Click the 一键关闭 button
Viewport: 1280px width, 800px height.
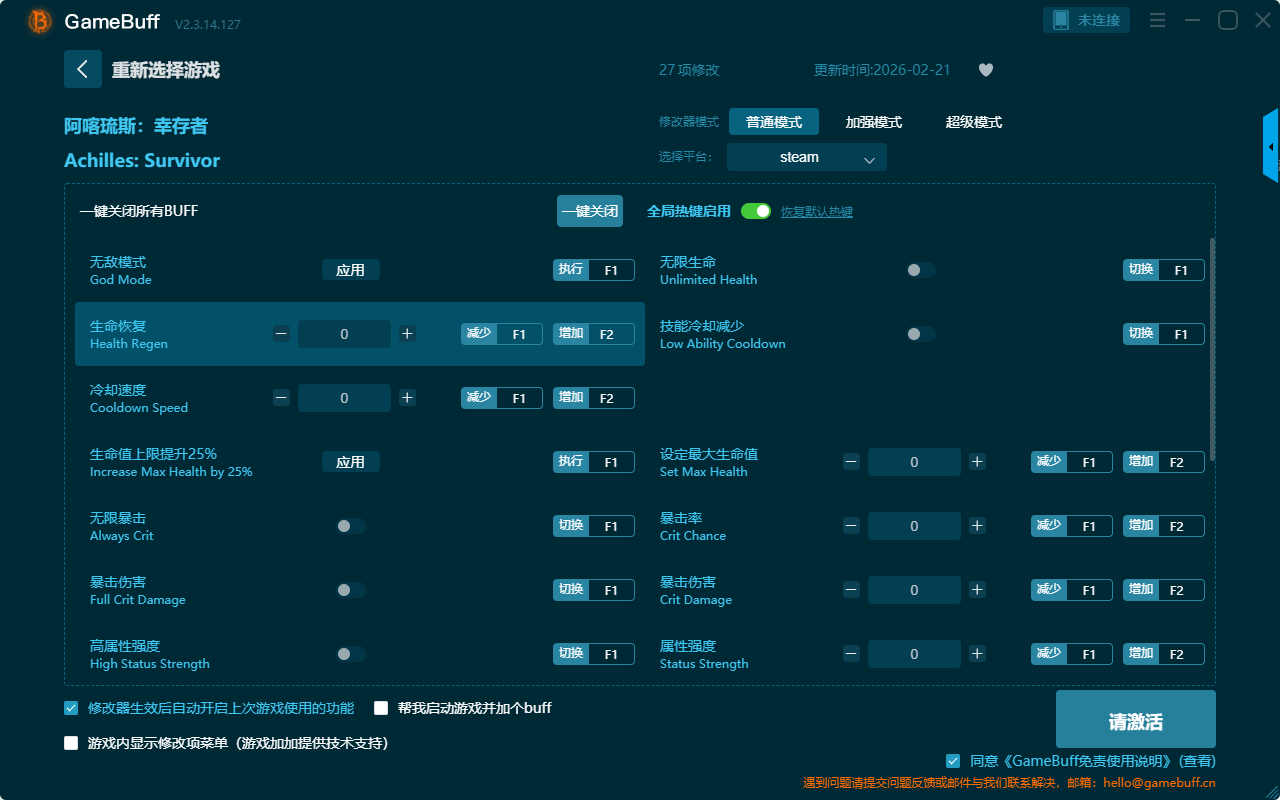[x=590, y=211]
